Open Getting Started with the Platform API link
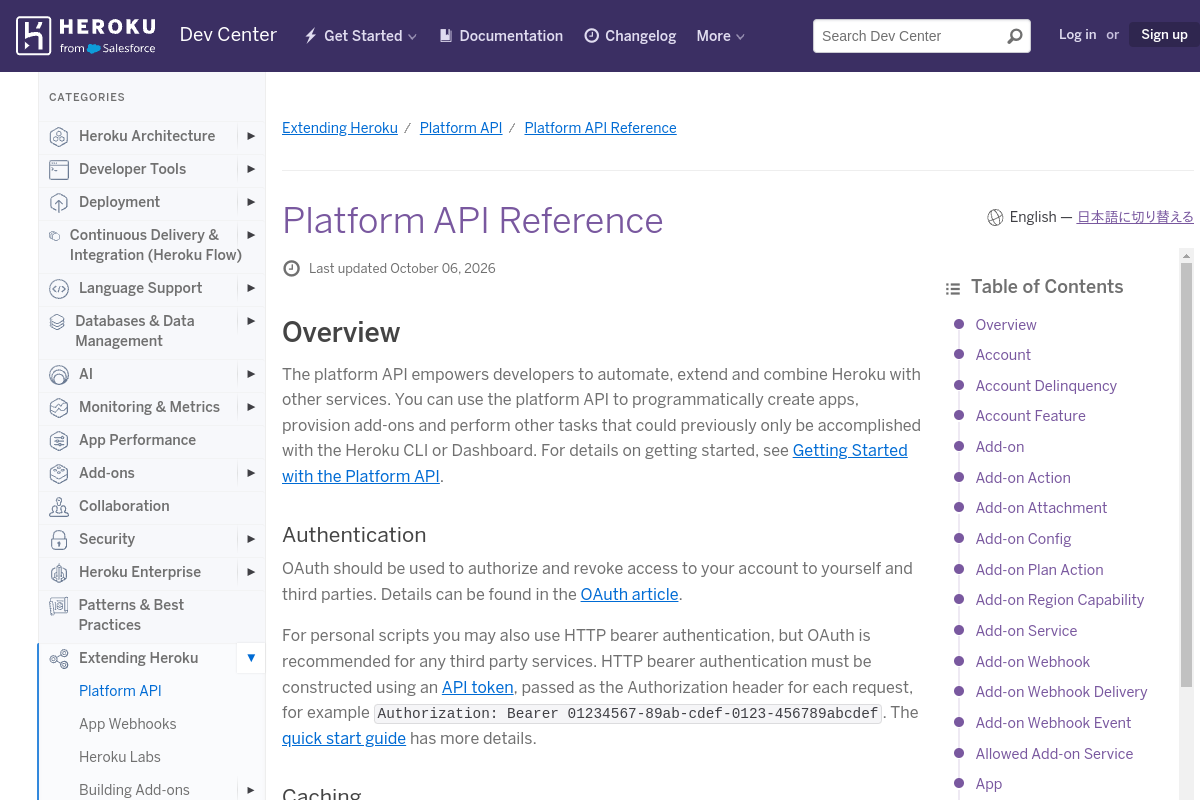The width and height of the screenshot is (1200, 800). (x=595, y=463)
